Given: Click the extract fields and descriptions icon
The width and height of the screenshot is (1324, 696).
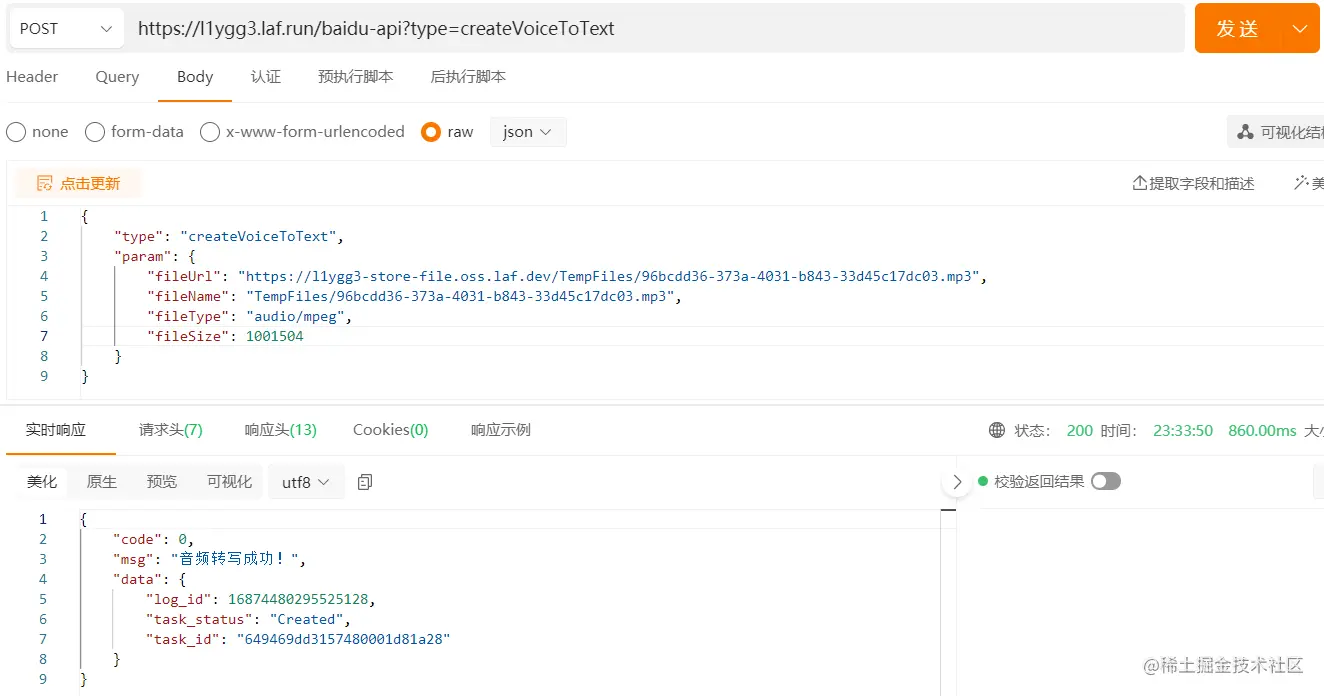Looking at the screenshot, I should [1139, 183].
